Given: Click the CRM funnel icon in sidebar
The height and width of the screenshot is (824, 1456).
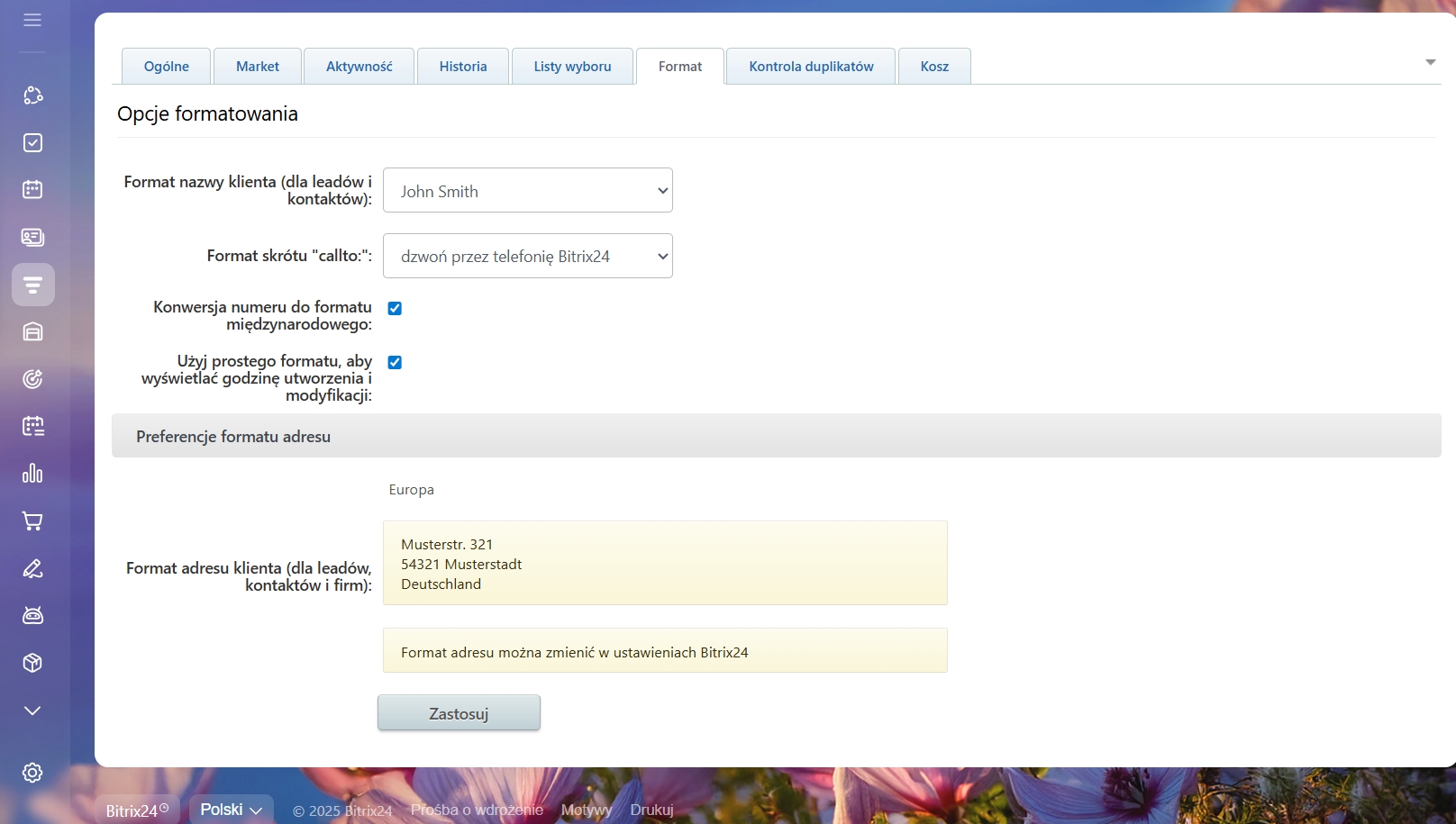Looking at the screenshot, I should [x=32, y=285].
